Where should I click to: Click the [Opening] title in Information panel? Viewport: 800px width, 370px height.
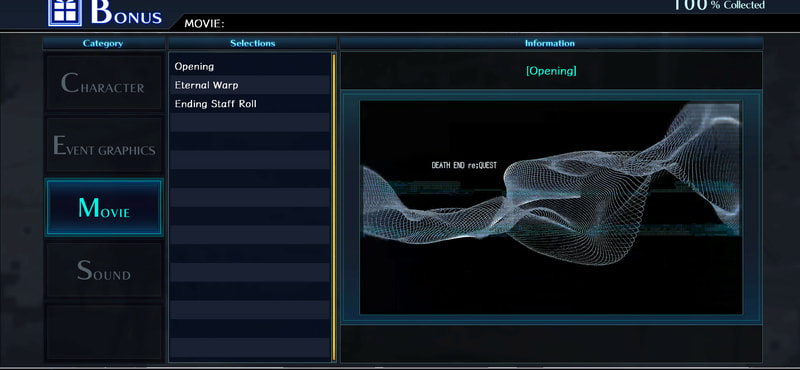tap(551, 71)
